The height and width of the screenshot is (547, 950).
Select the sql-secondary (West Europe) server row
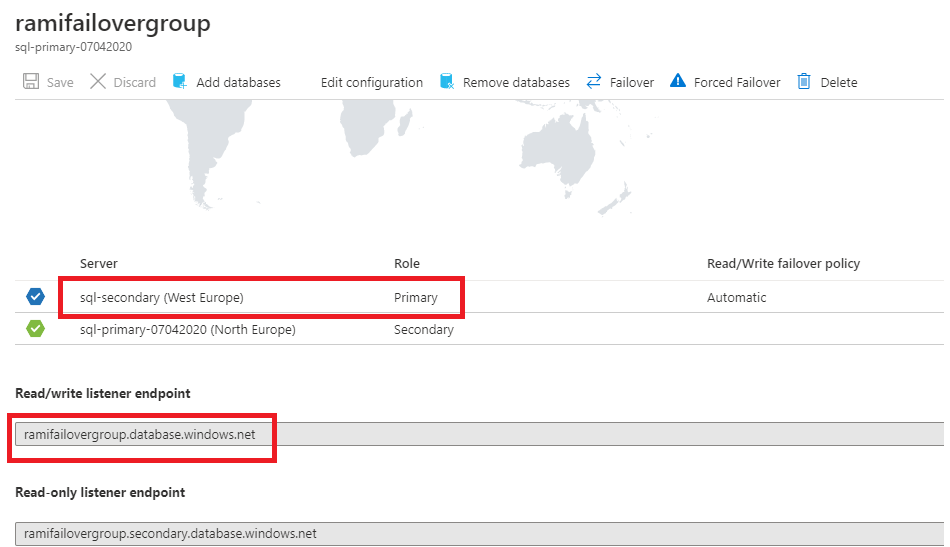coord(162,297)
